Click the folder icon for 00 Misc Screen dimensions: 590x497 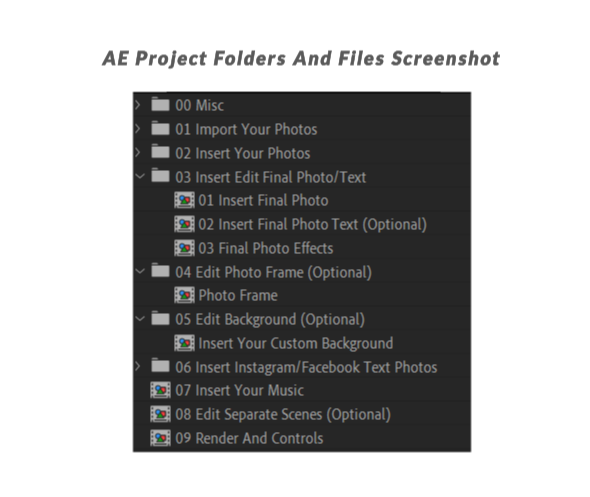(160, 104)
